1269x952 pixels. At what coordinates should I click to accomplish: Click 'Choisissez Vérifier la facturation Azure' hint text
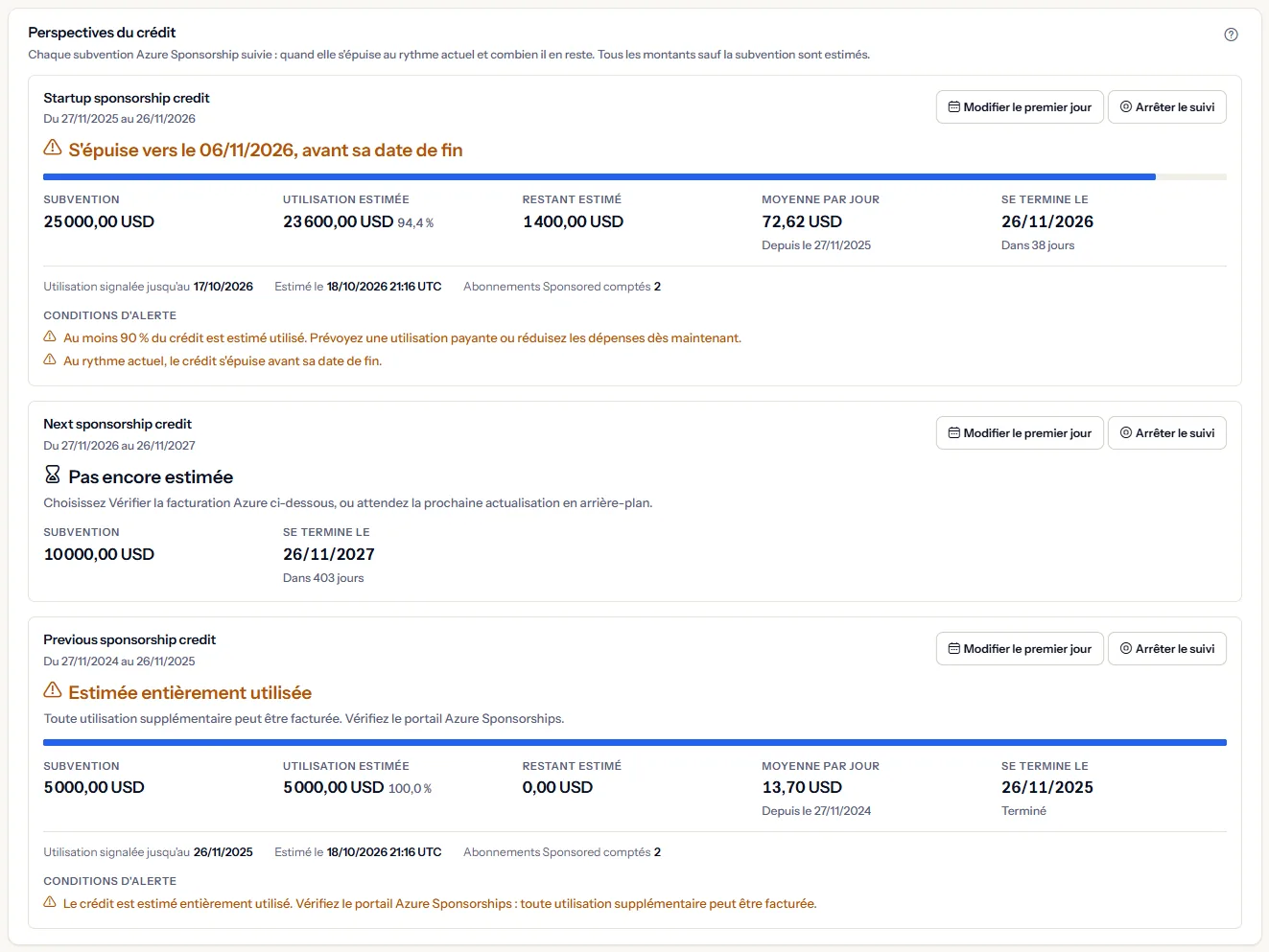click(x=348, y=503)
